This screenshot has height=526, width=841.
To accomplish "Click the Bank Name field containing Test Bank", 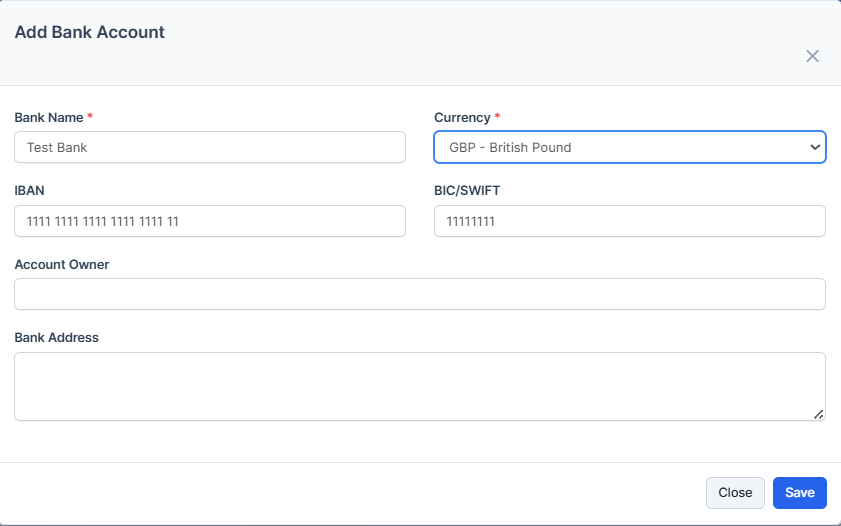I will point(210,147).
